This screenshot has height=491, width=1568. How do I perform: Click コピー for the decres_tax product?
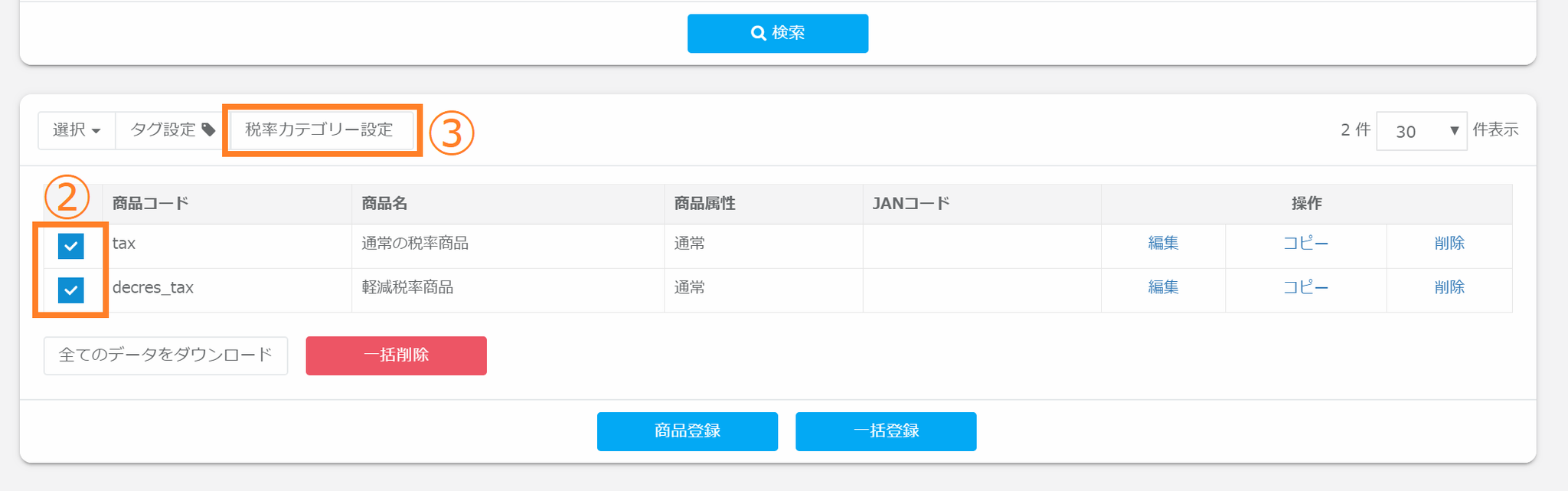click(x=1305, y=287)
